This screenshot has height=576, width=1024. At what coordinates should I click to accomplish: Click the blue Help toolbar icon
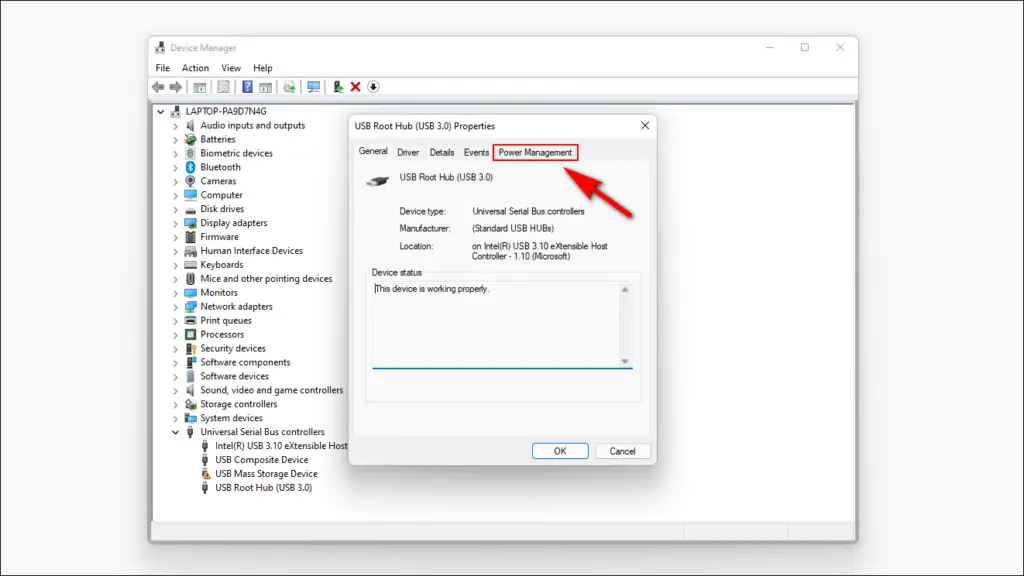(247, 87)
